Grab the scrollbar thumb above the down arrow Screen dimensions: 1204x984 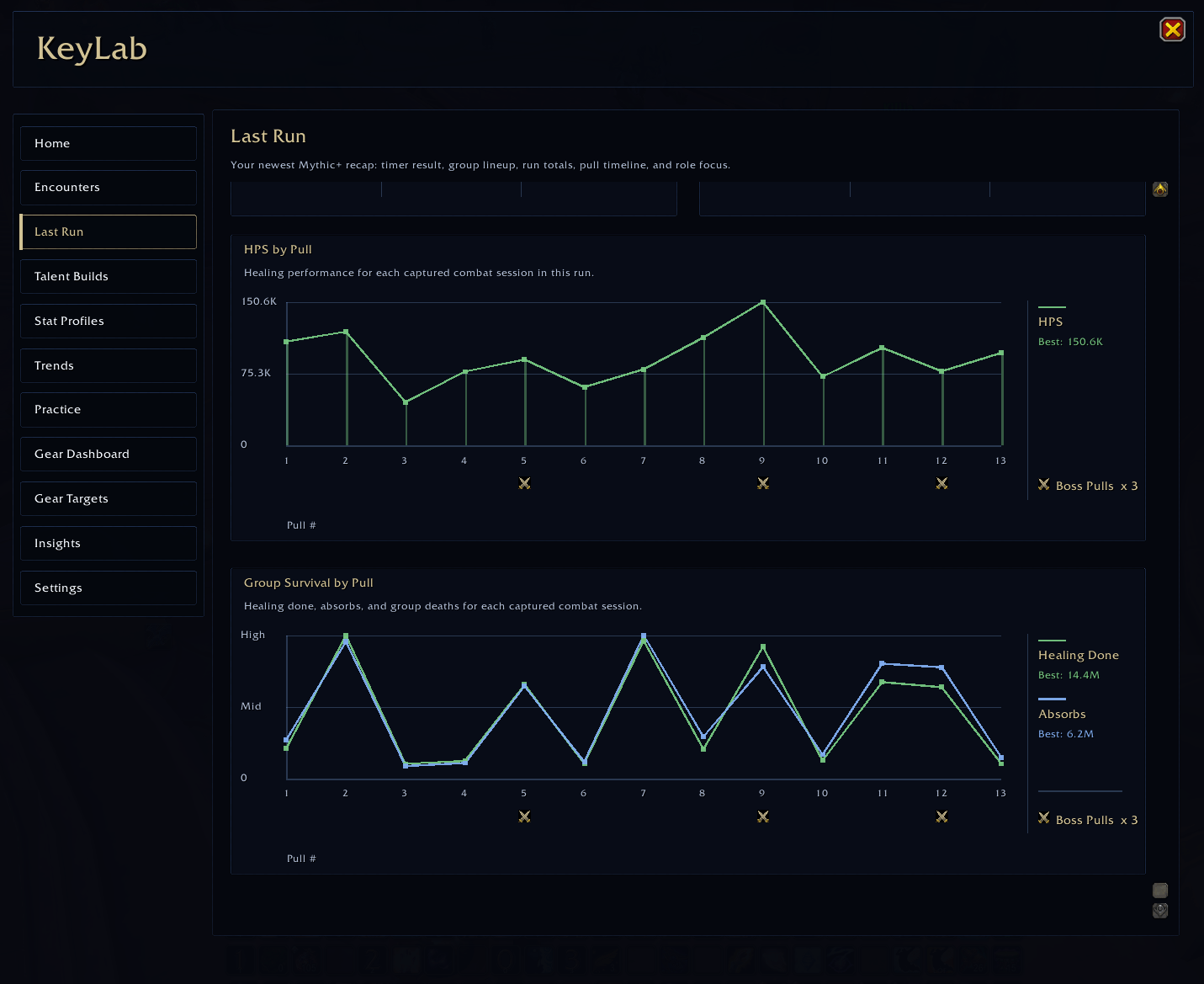[x=1160, y=891]
